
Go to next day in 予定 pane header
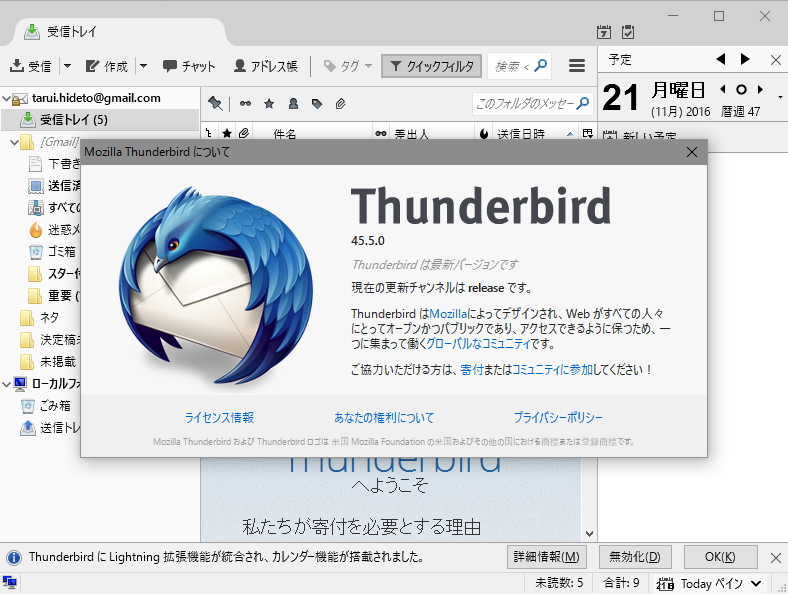[745, 59]
